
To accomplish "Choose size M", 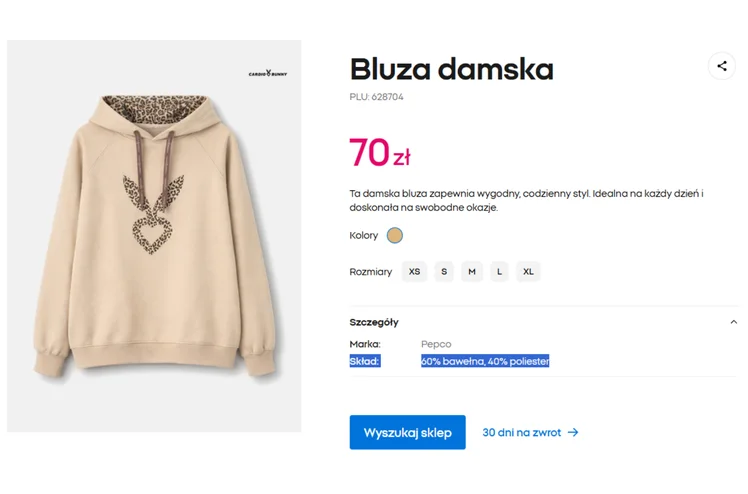I will coord(471,271).
